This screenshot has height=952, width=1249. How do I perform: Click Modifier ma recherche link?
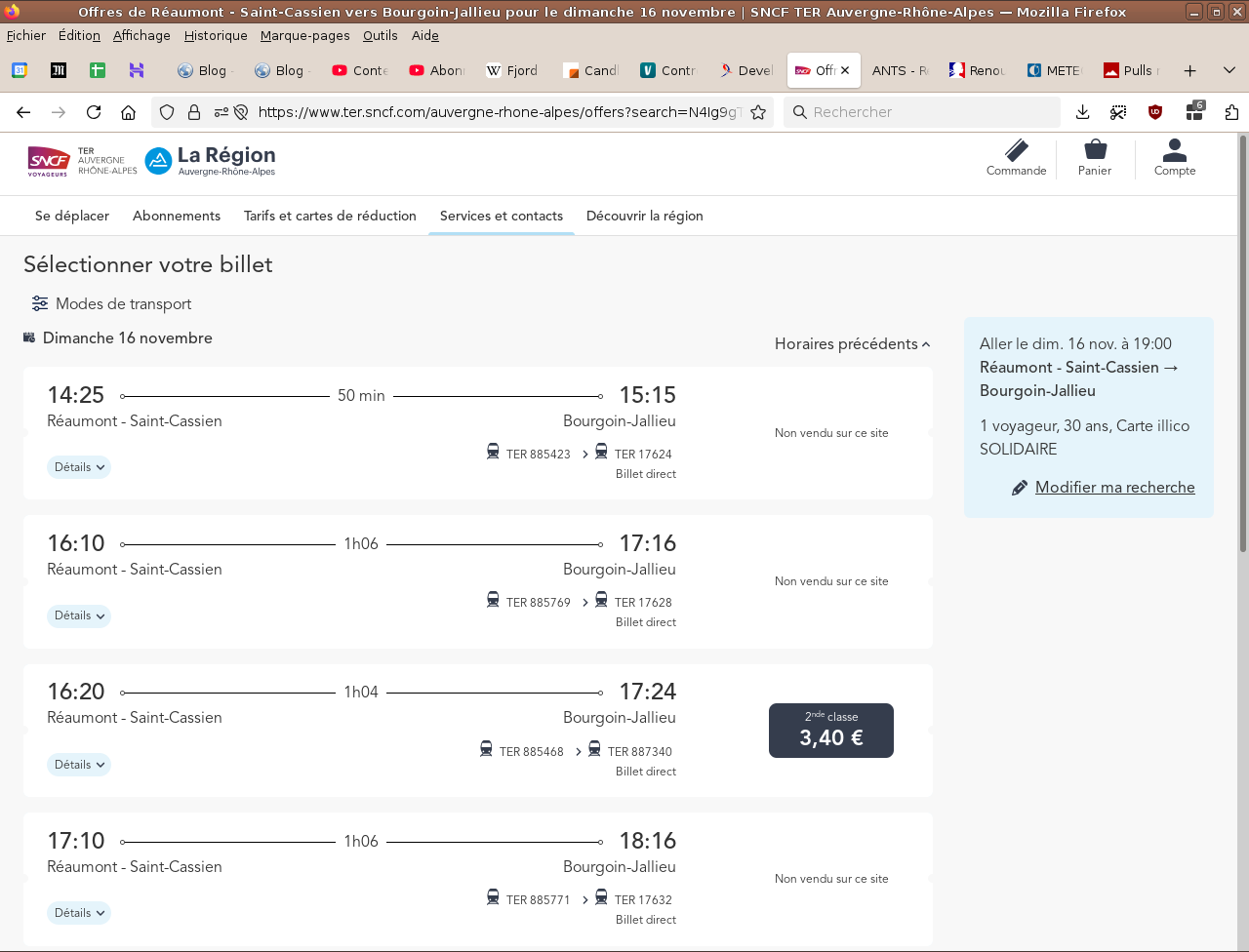coord(1114,488)
